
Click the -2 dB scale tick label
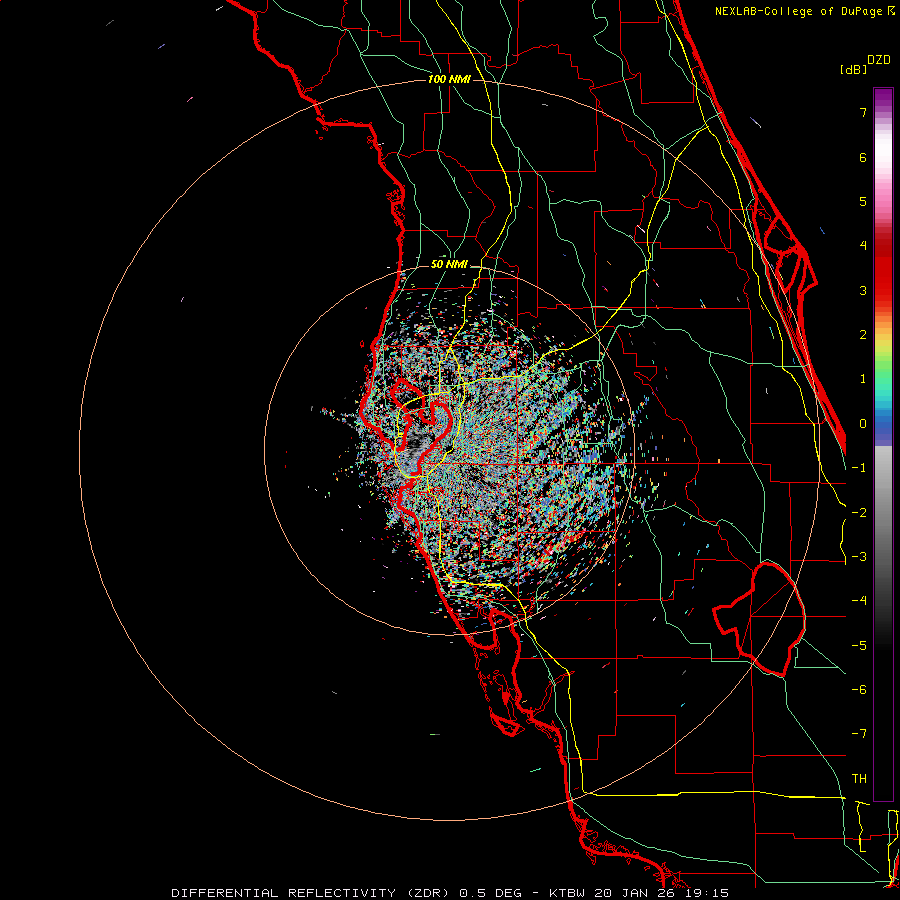point(859,513)
